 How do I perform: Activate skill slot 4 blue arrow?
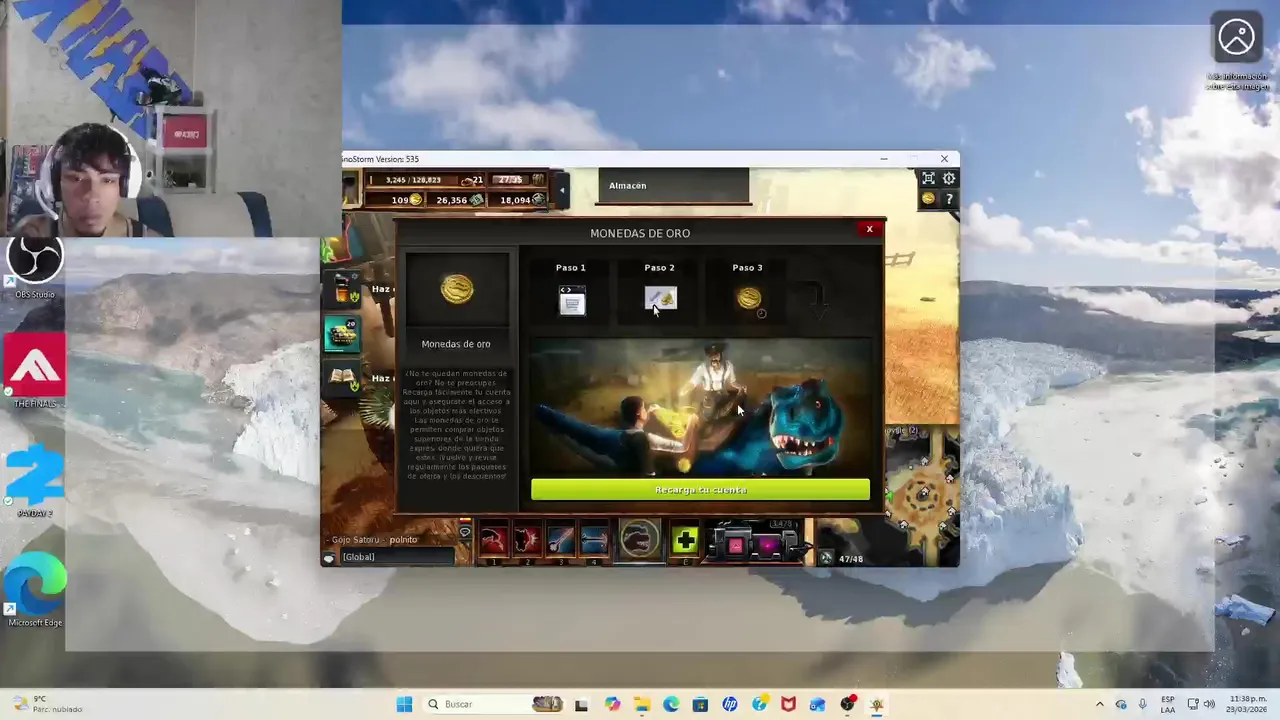pos(595,542)
